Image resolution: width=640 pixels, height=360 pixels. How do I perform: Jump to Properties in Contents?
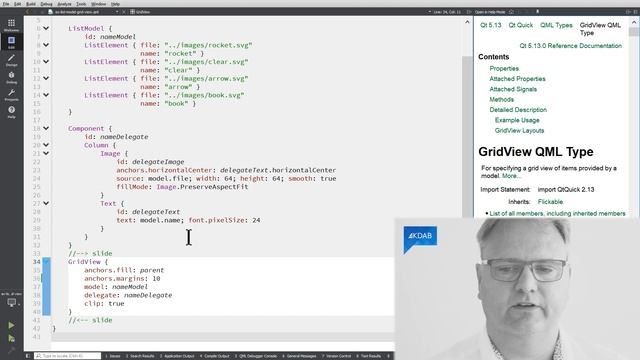coord(504,69)
